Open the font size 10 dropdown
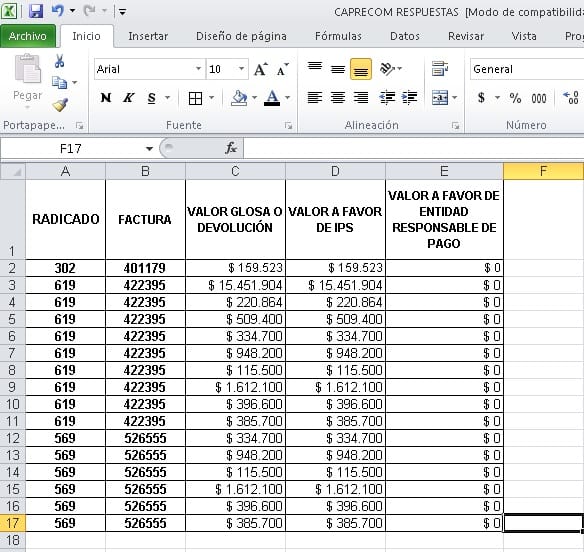584x552 pixels. pos(241,69)
